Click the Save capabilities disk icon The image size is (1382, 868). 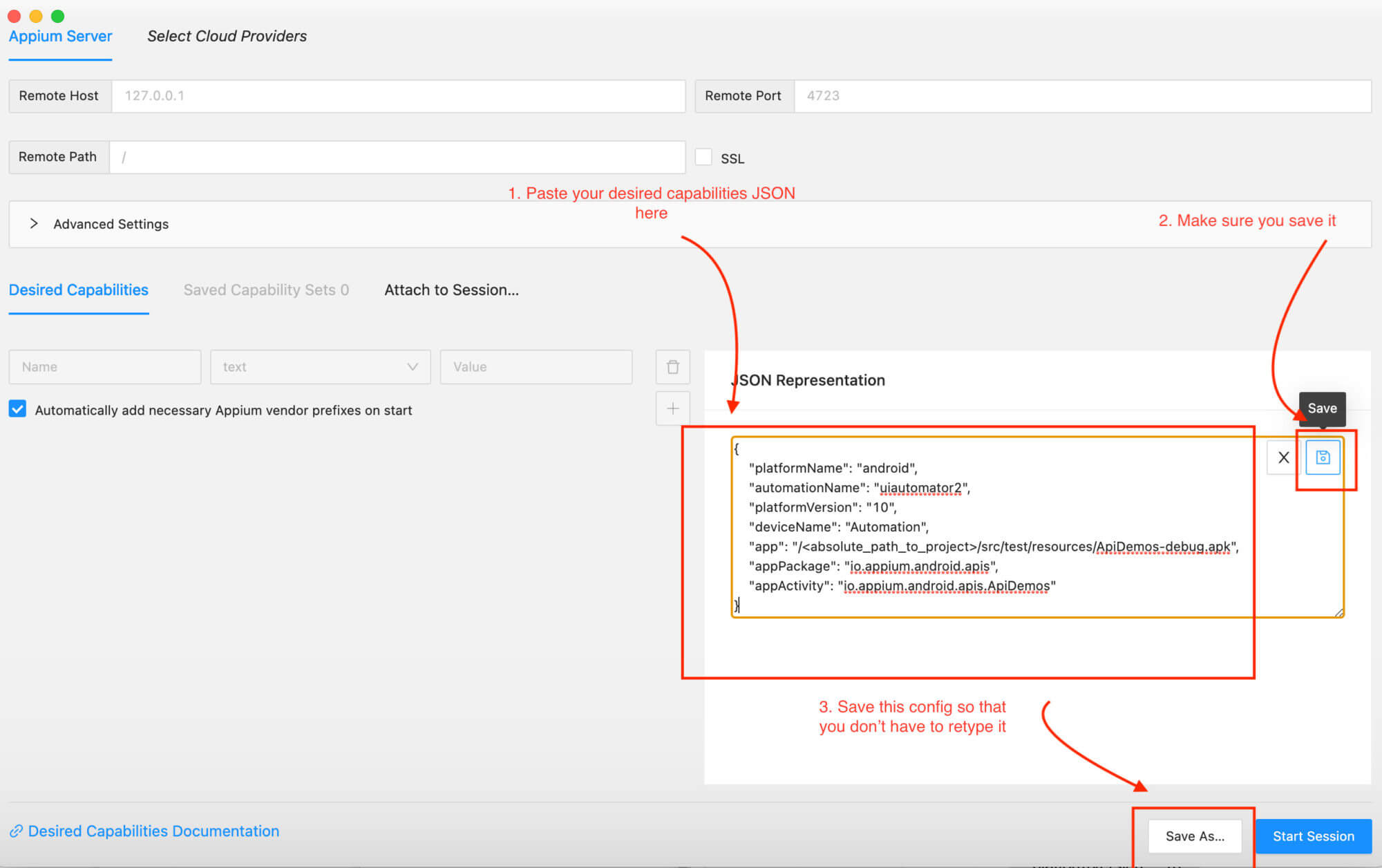coord(1322,457)
